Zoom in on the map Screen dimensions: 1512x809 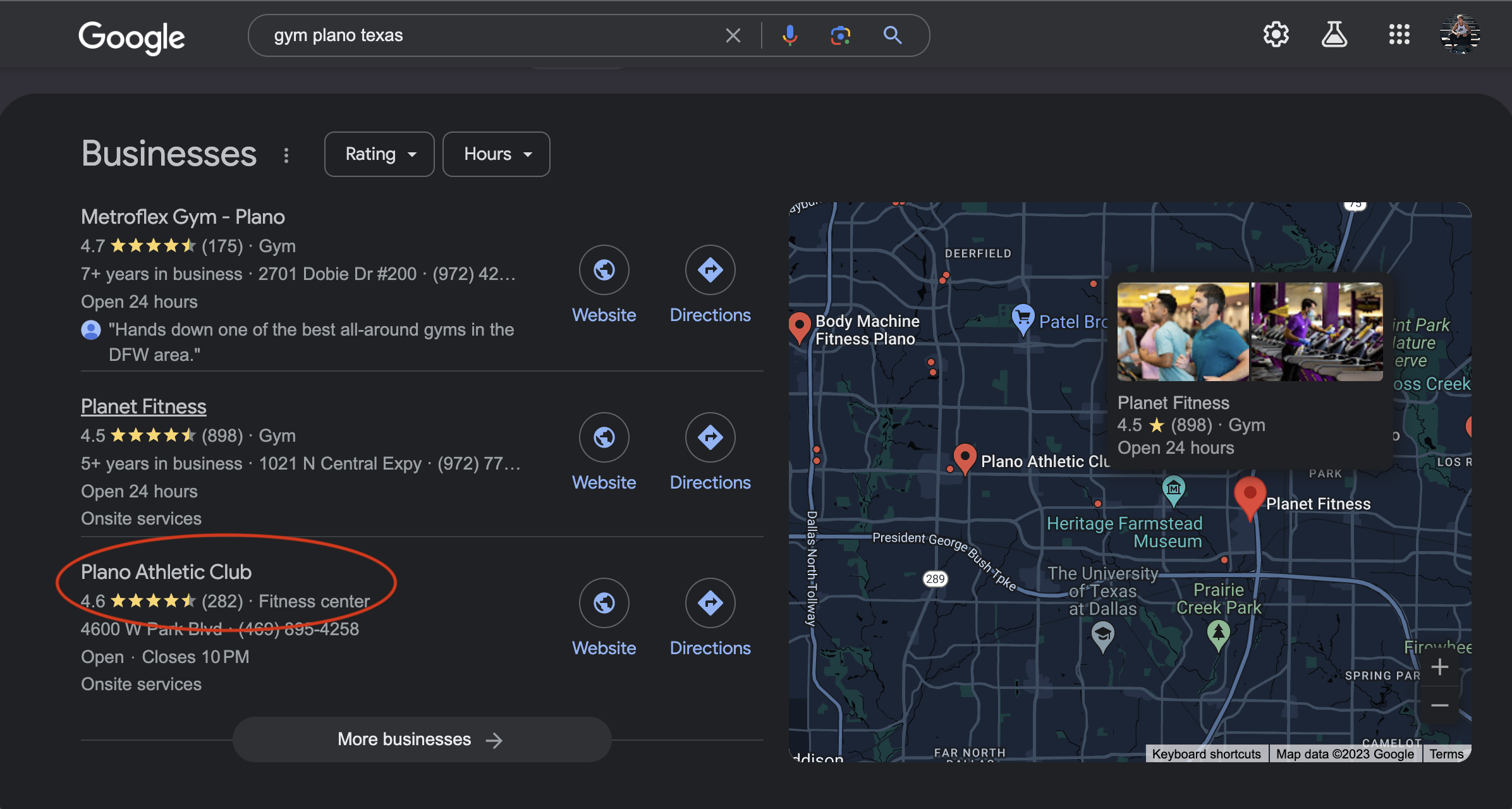pyautogui.click(x=1439, y=667)
